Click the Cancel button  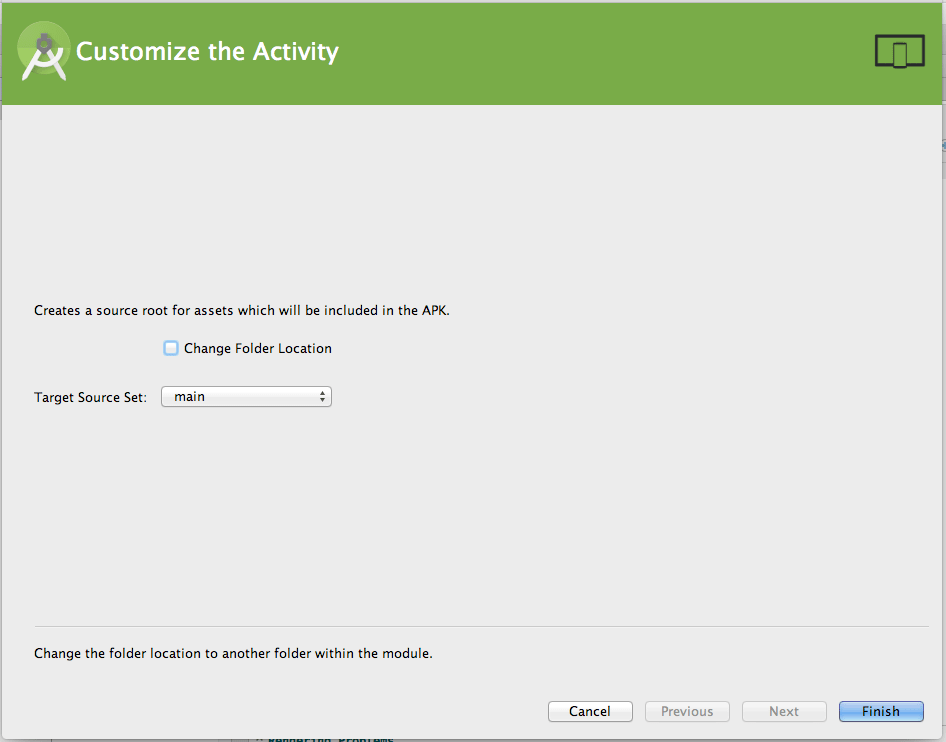coord(590,711)
